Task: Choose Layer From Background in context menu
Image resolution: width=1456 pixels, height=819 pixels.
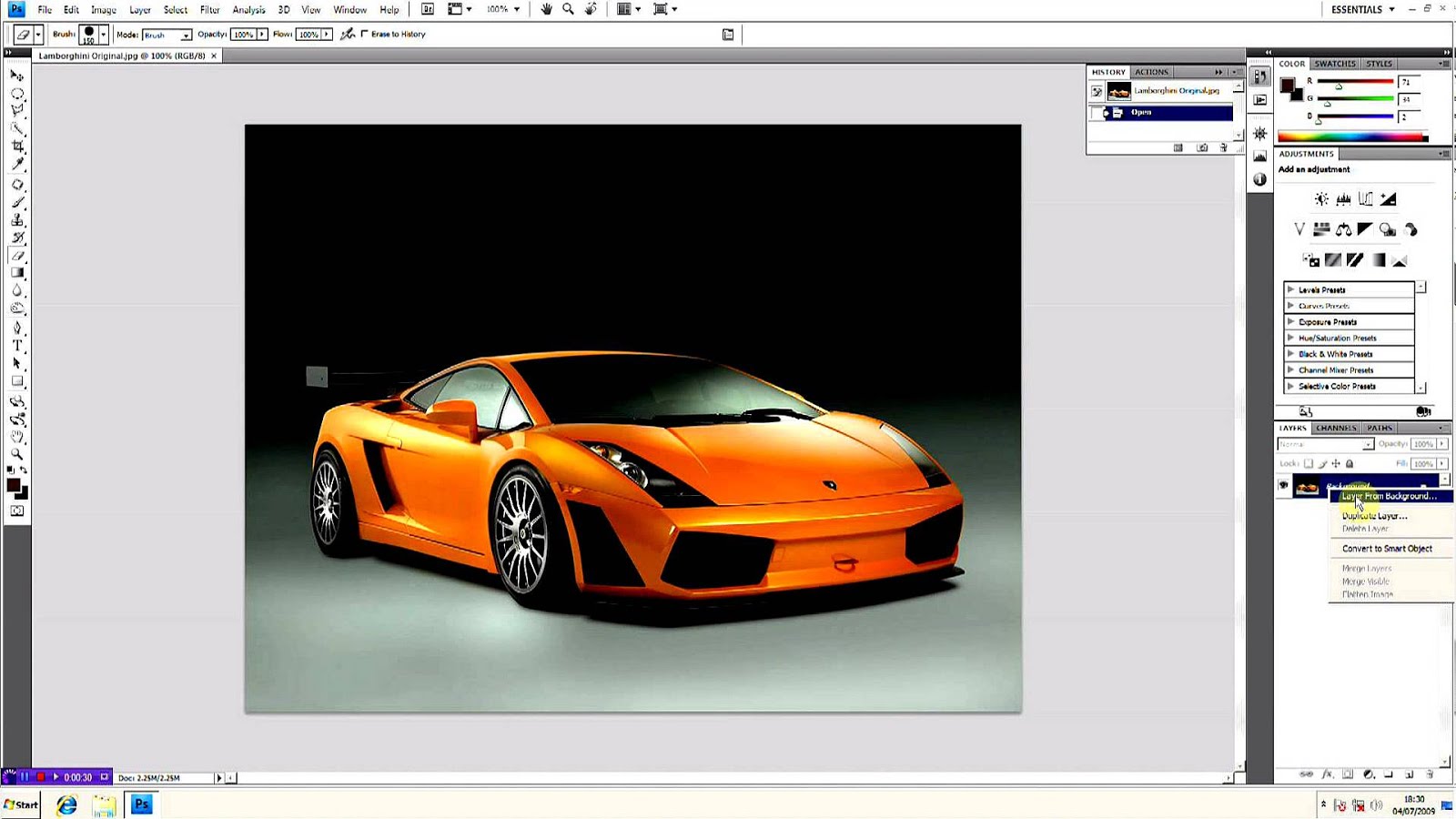Action: pos(1389,497)
